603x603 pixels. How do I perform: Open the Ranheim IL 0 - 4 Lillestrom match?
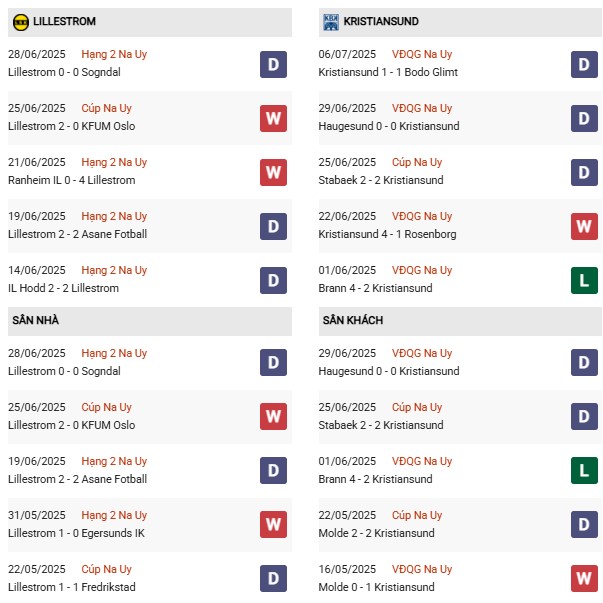(x=72, y=180)
